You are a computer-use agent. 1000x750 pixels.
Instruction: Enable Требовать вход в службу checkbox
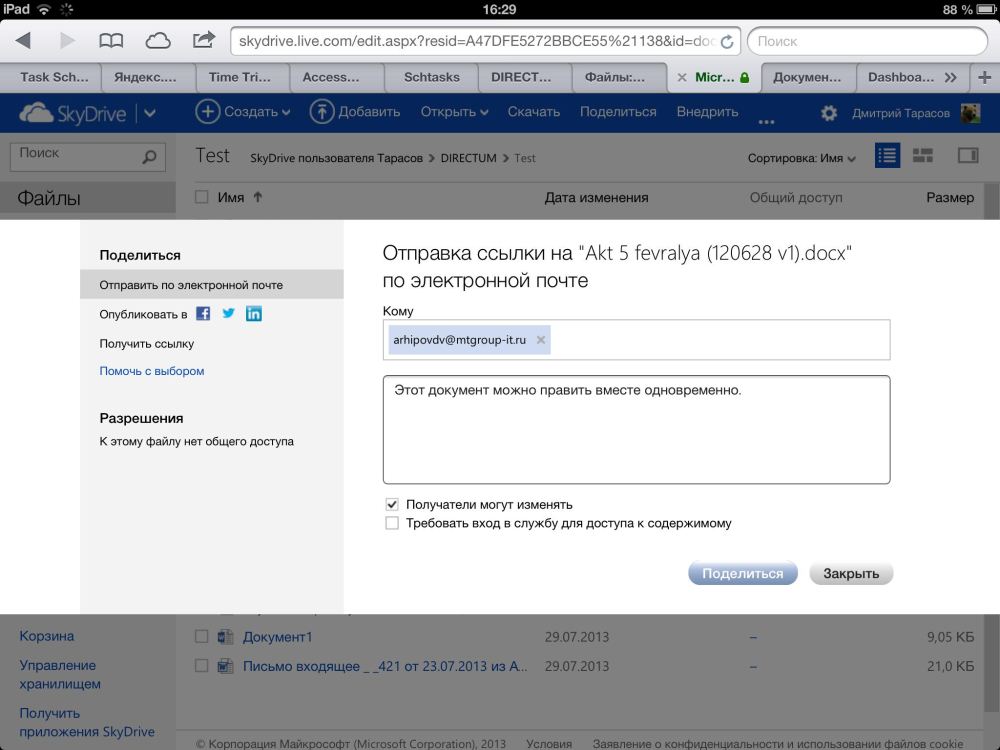pyautogui.click(x=392, y=523)
